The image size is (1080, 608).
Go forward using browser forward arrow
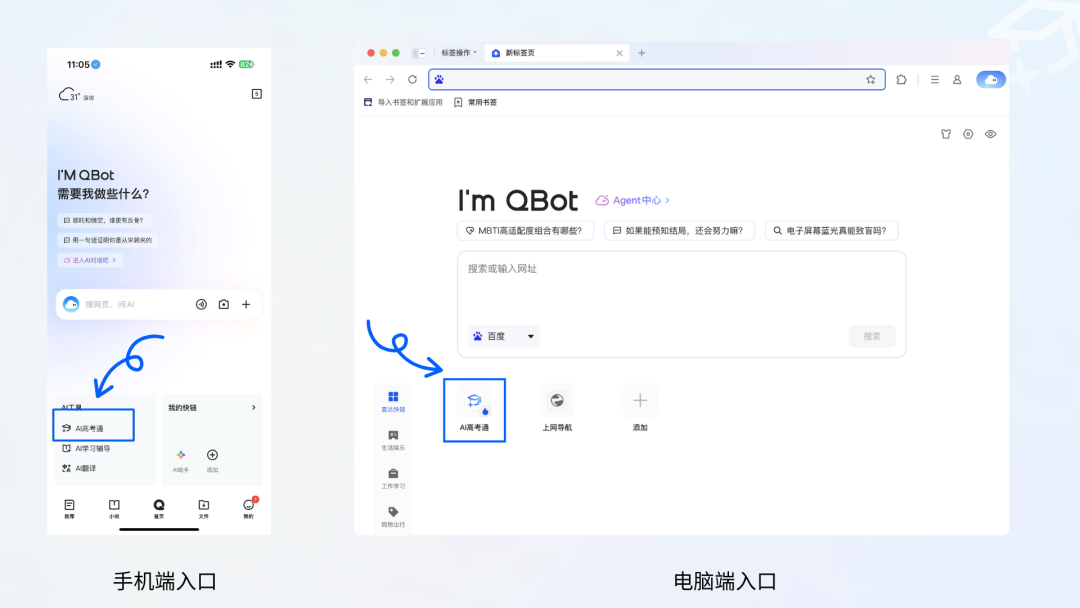click(390, 80)
